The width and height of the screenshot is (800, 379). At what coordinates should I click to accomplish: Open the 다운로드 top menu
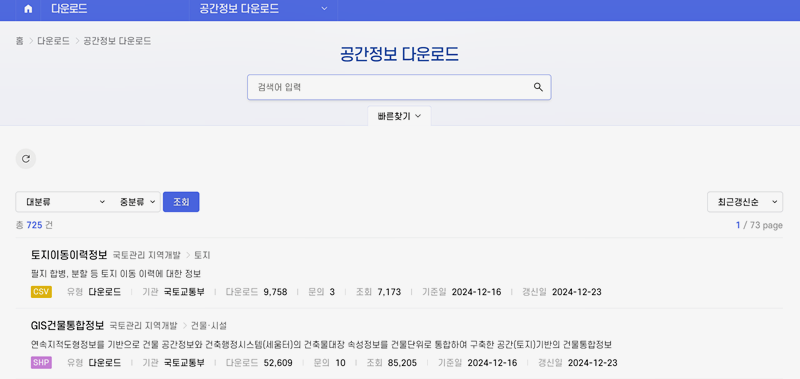click(69, 9)
